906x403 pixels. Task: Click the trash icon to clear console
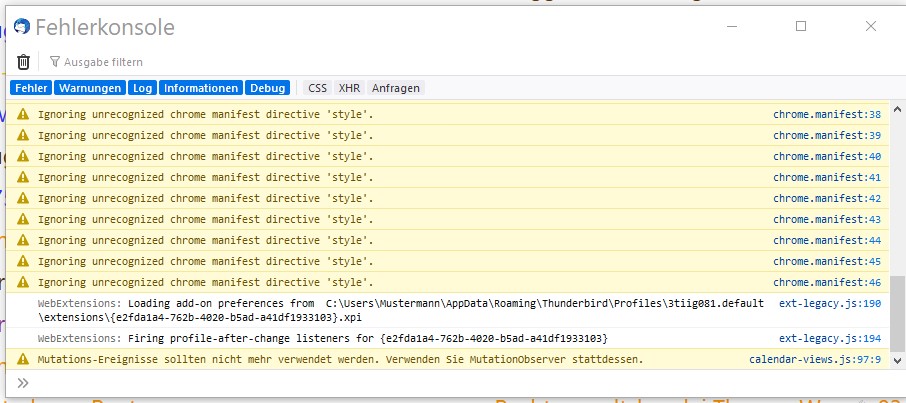click(x=23, y=62)
